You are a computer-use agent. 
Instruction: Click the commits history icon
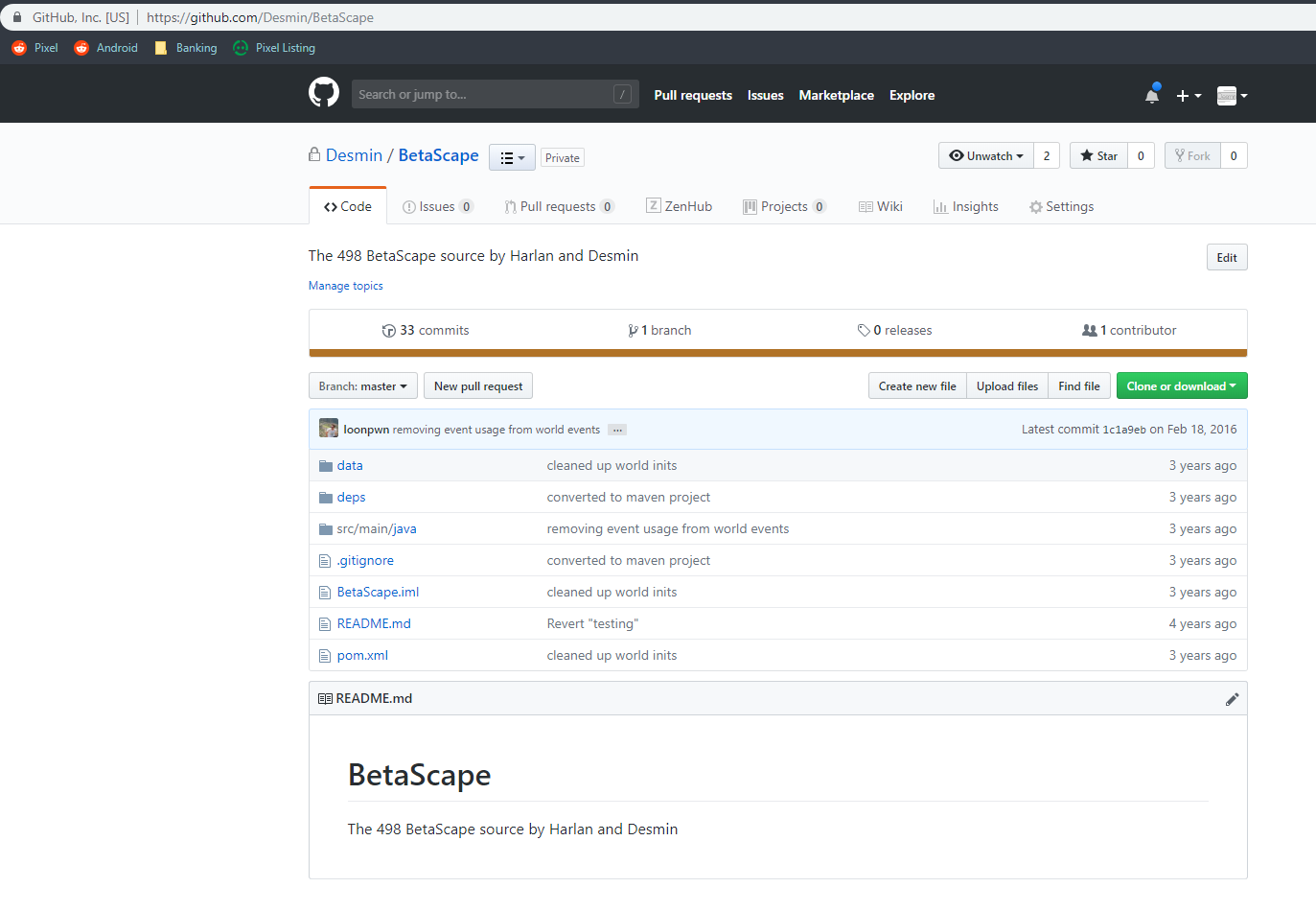[388, 331]
